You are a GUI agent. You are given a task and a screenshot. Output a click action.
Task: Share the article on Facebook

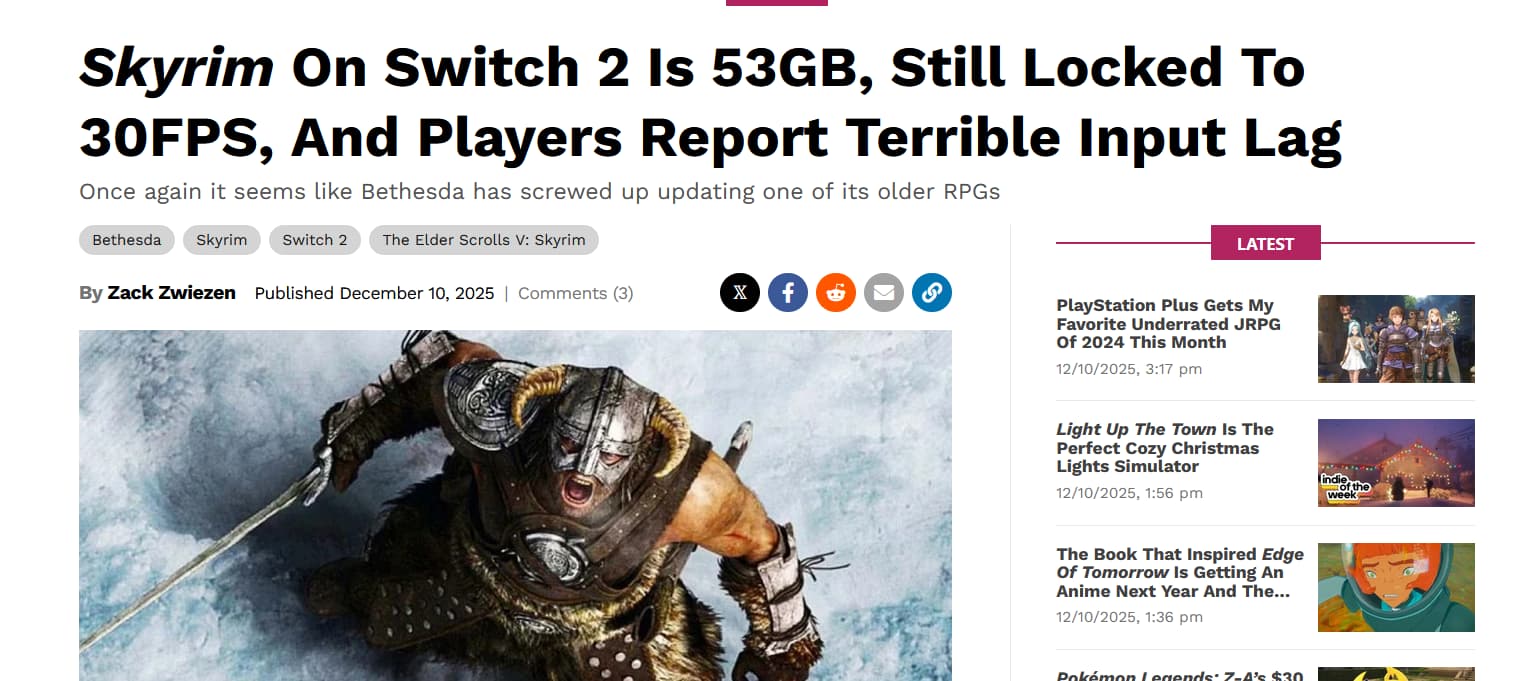(788, 293)
